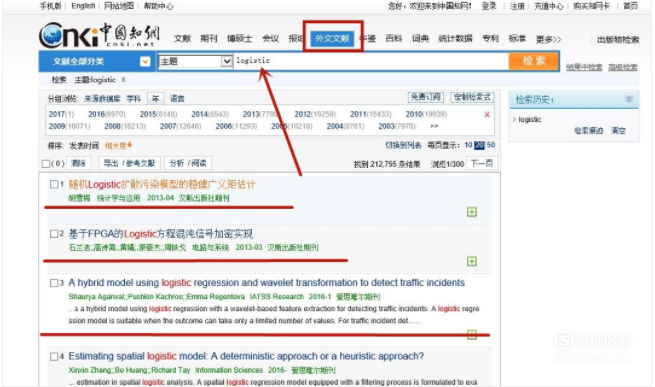Switch to the 期刊 tab
Image resolution: width=655 pixels, height=387 pixels.
(x=208, y=38)
